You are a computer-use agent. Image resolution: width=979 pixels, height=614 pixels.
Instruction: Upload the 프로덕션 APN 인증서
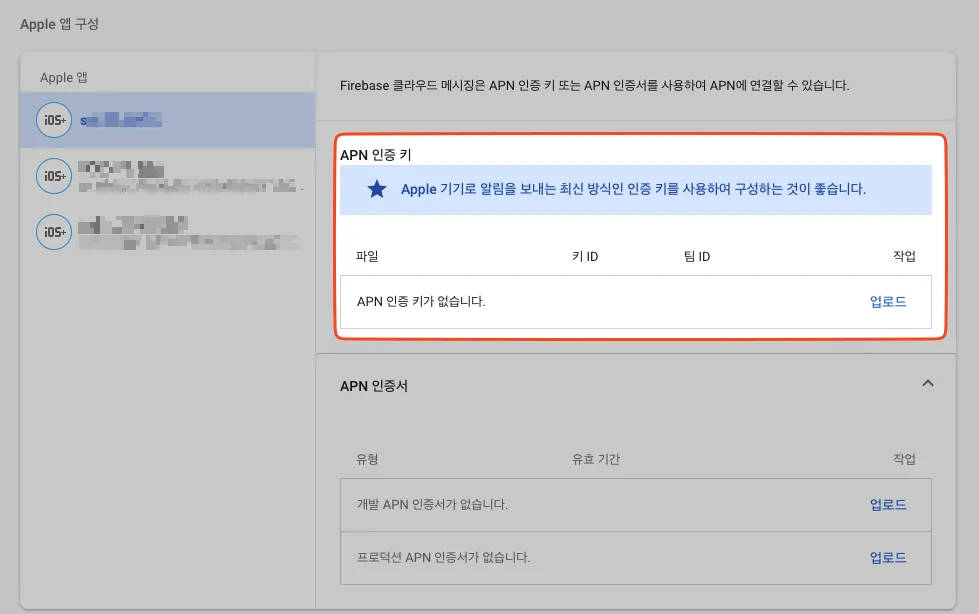coord(888,558)
